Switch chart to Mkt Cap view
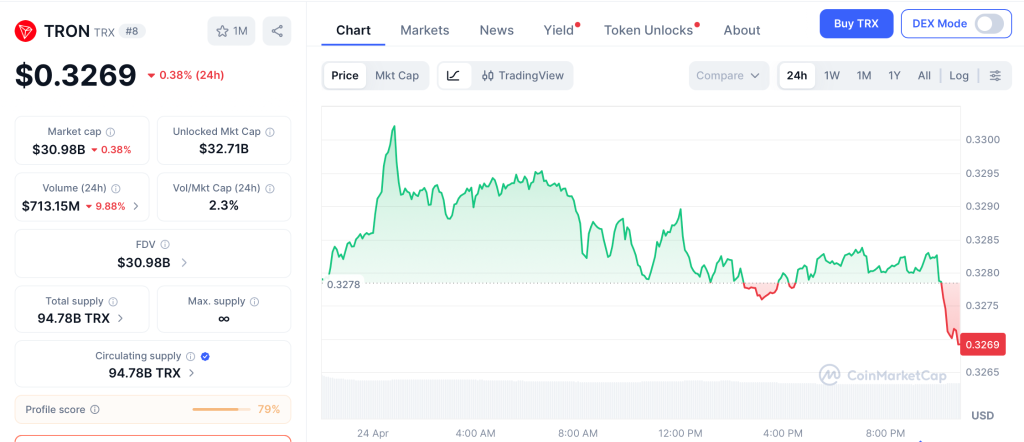This screenshot has height=442, width=1024. [397, 75]
